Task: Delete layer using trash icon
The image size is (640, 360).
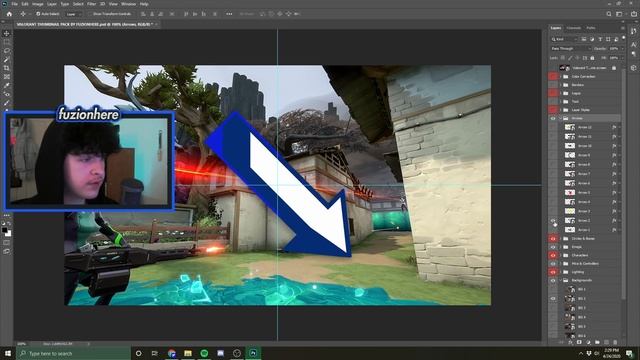Action: pyautogui.click(x=615, y=342)
